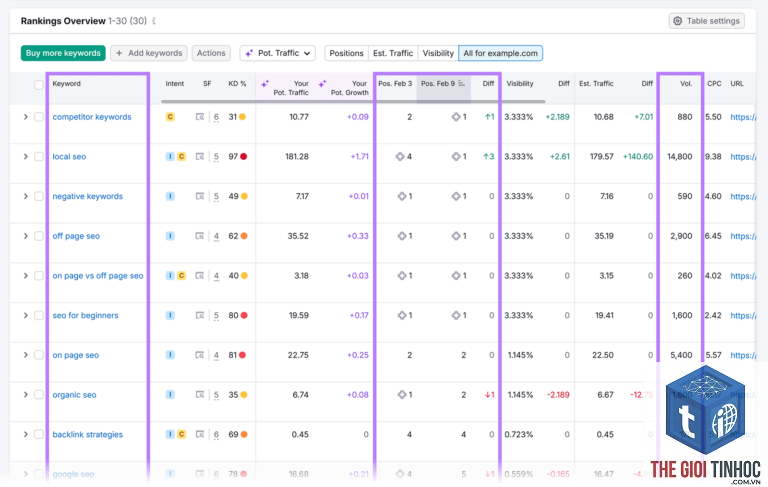Screen dimensions: 768x487
Task: Open the backlink strategies keyword link
Action: [88, 435]
